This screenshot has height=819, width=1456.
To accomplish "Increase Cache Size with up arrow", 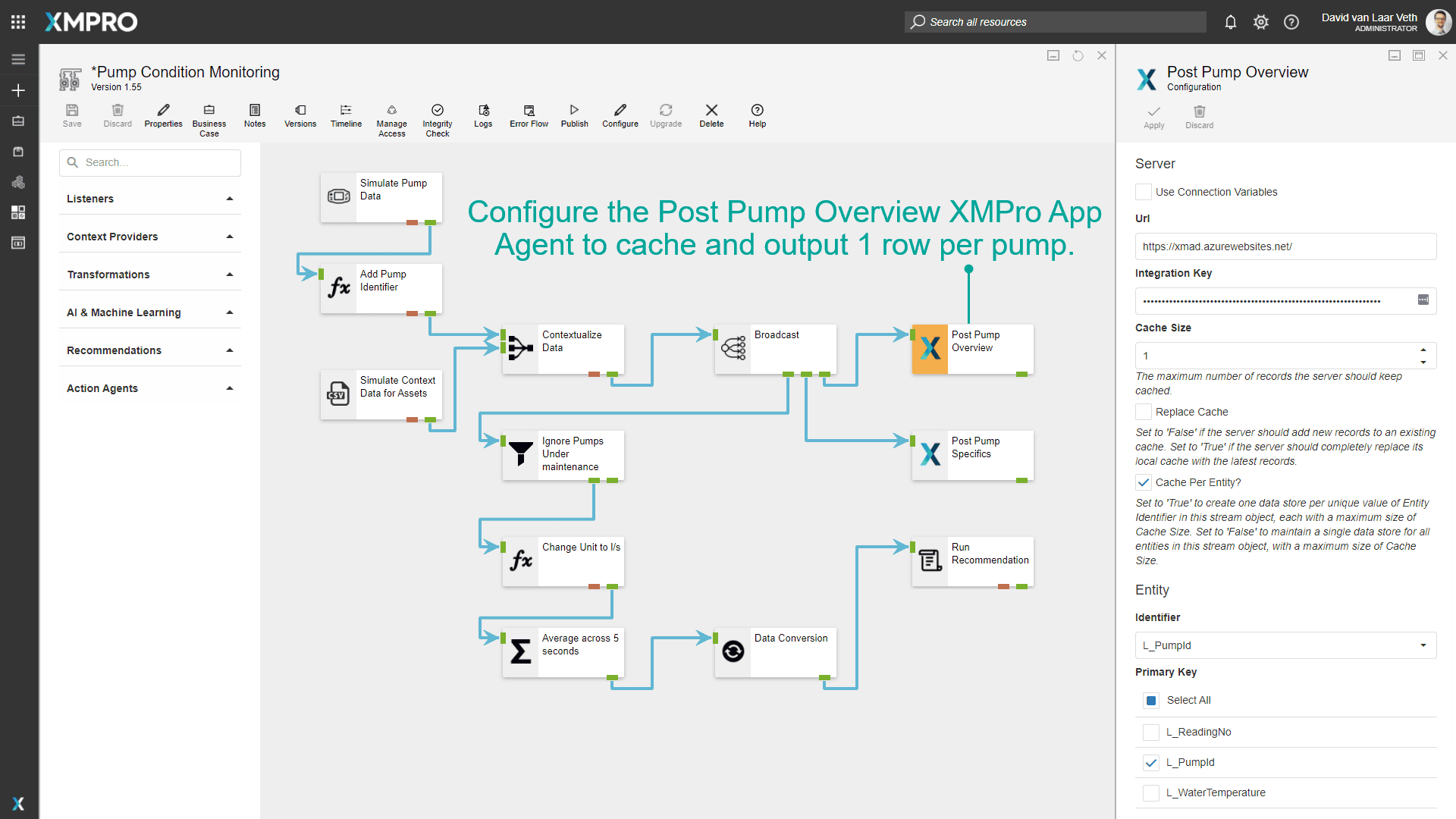I will coord(1423,350).
